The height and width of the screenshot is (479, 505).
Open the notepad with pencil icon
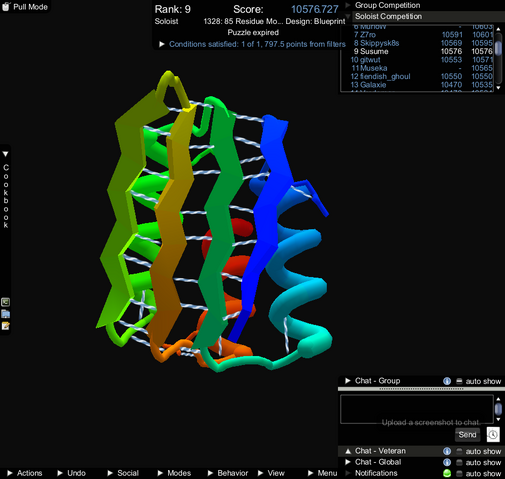(6, 326)
